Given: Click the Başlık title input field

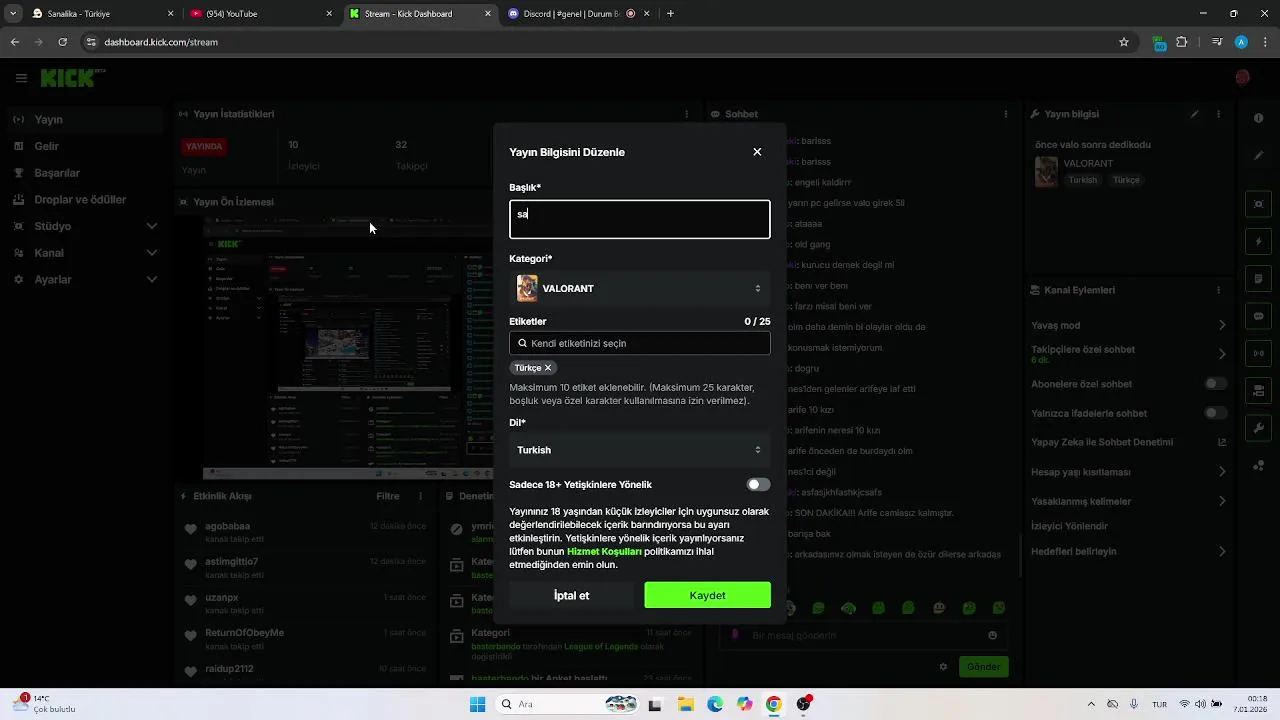Looking at the screenshot, I should tap(640, 219).
